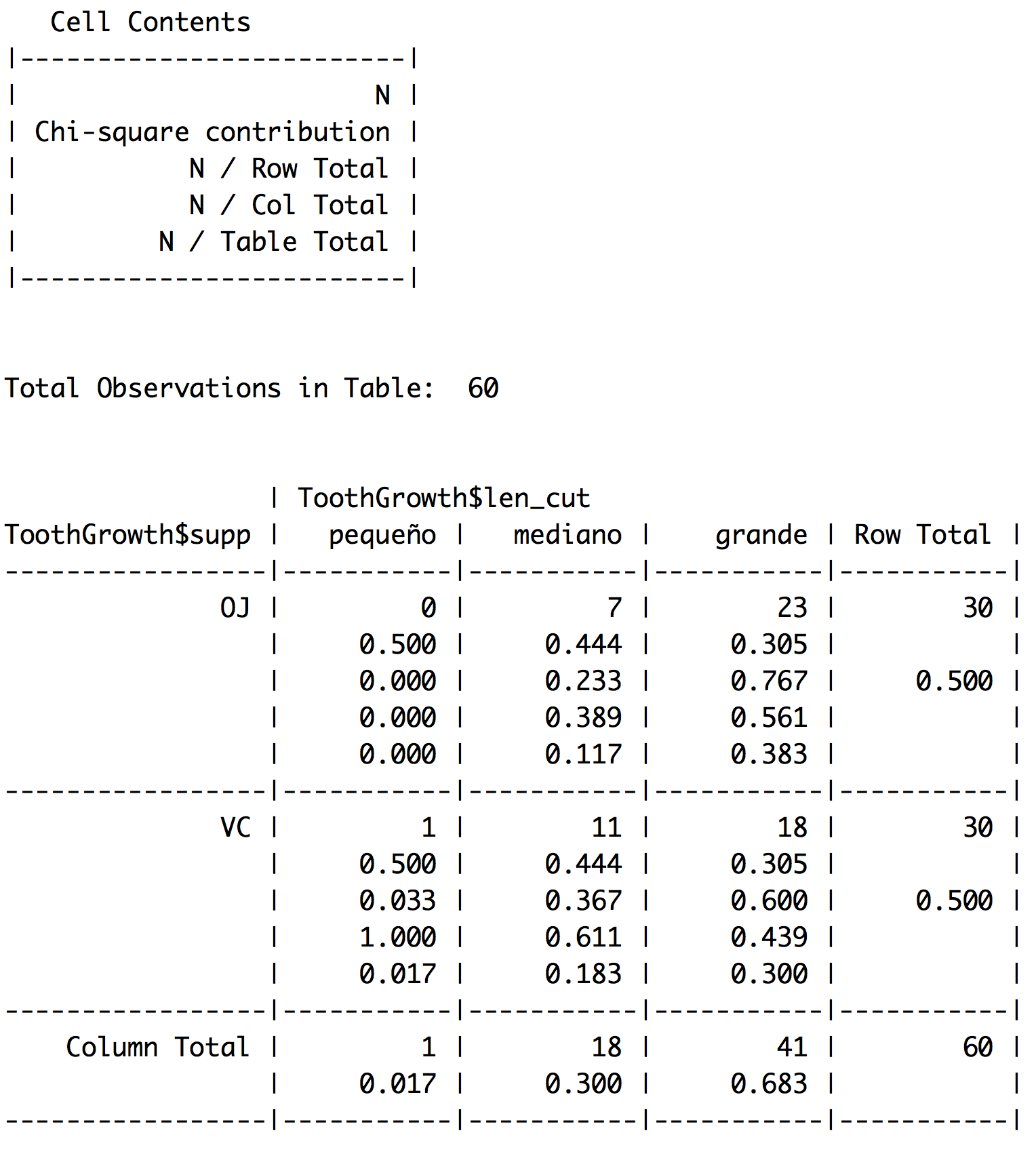
Task: Click the 'Cell Contents' heading text
Action: (x=151, y=22)
